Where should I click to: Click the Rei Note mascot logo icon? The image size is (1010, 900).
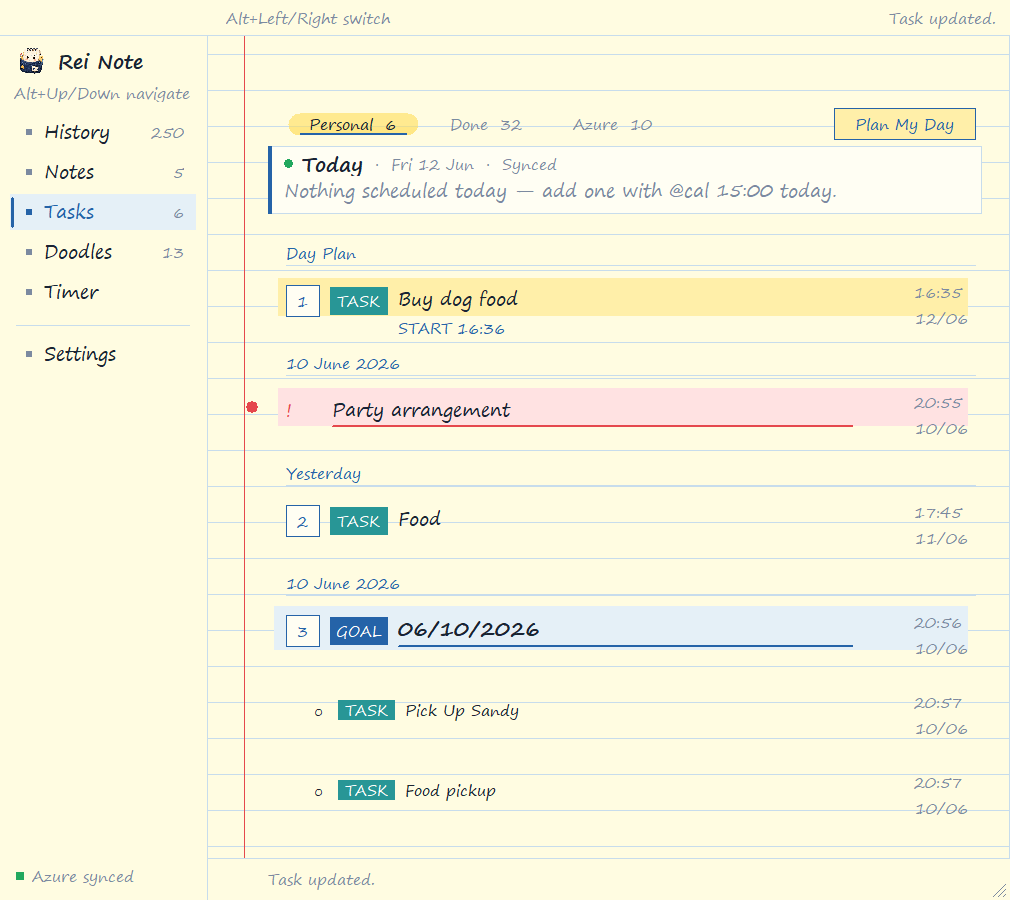click(31, 61)
